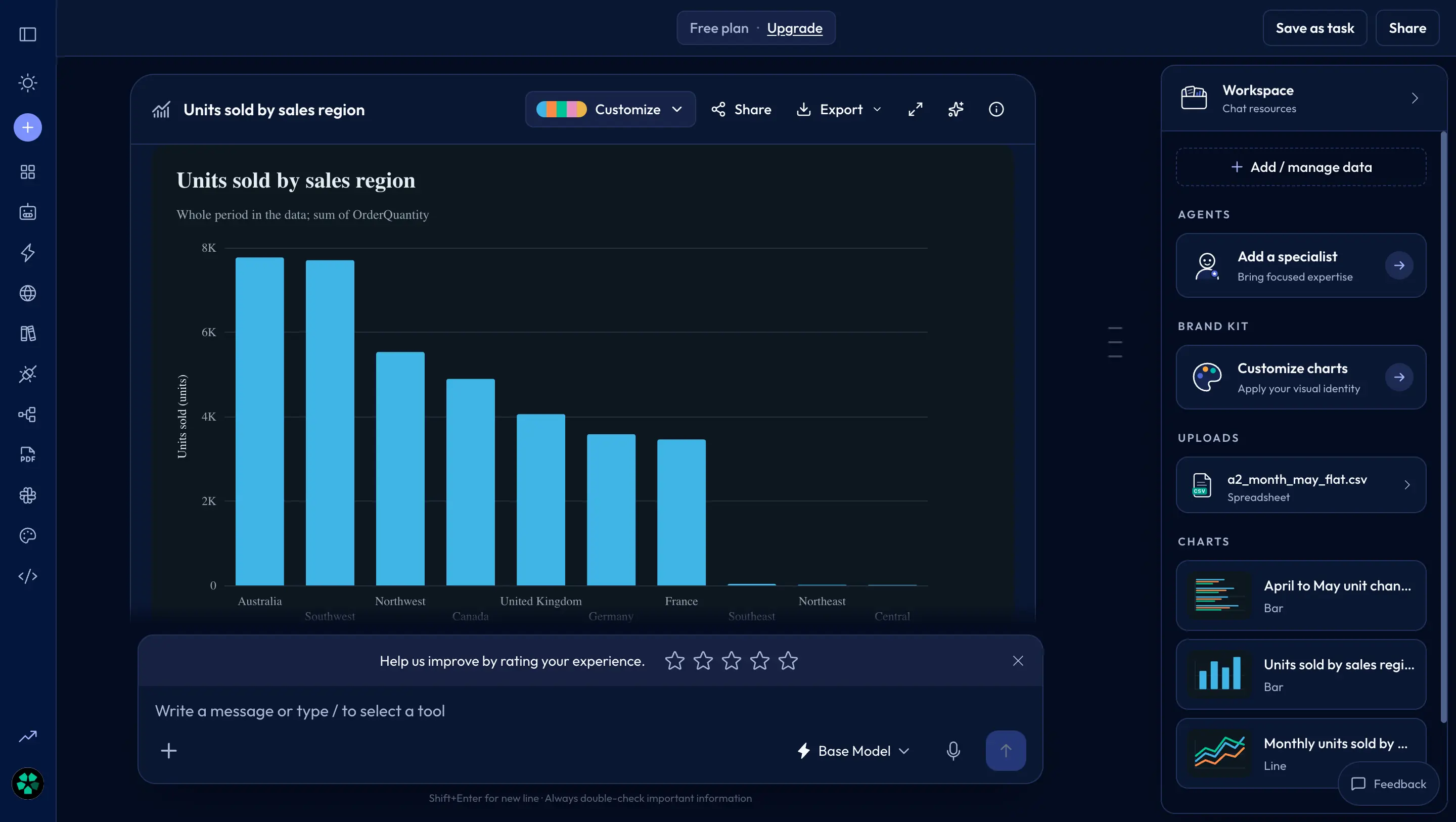The width and height of the screenshot is (1456, 822).
Task: Open the Export dropdown
Action: 839,109
